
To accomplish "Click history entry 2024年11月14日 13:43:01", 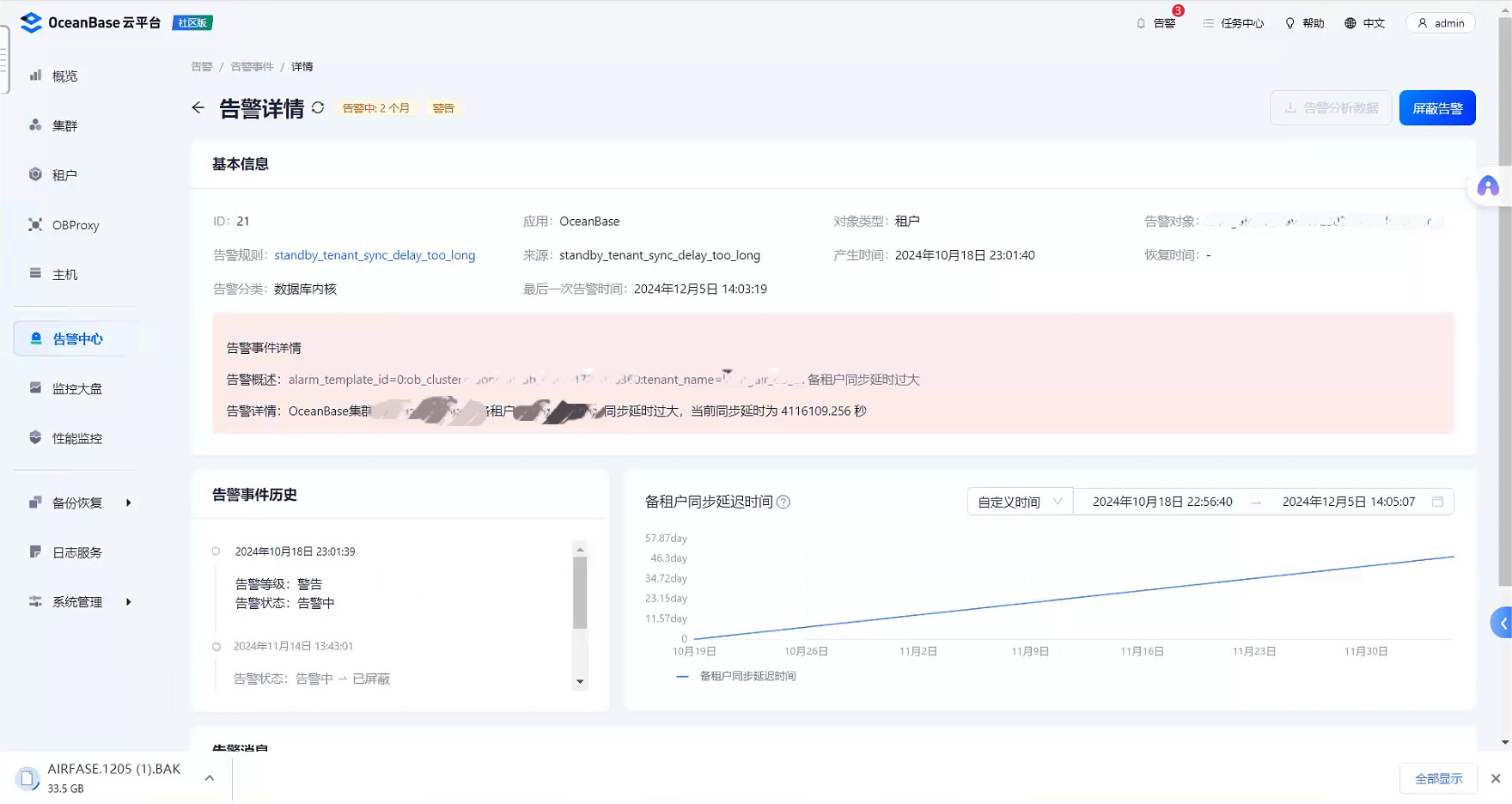I will [x=293, y=646].
